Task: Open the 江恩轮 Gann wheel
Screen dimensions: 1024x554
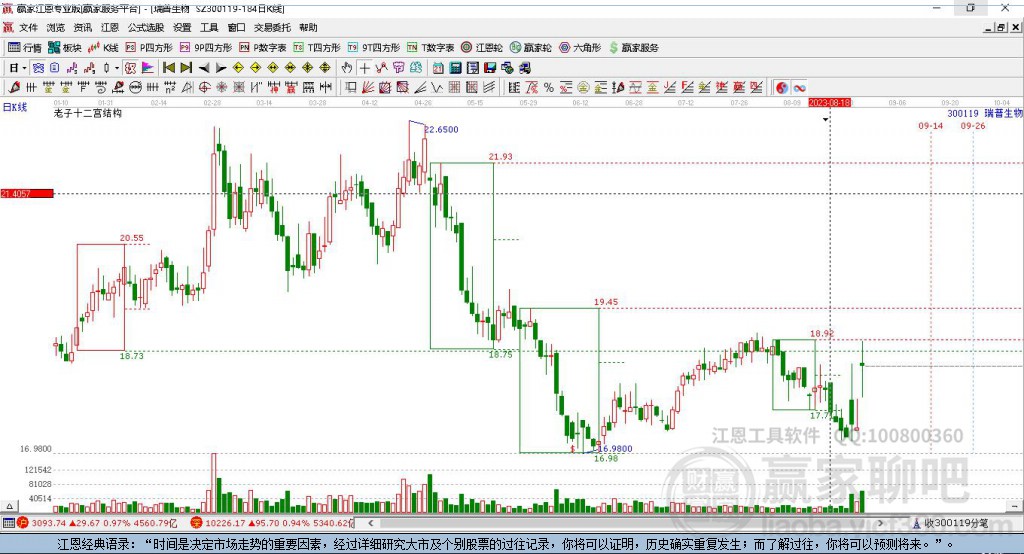Action: [482, 48]
